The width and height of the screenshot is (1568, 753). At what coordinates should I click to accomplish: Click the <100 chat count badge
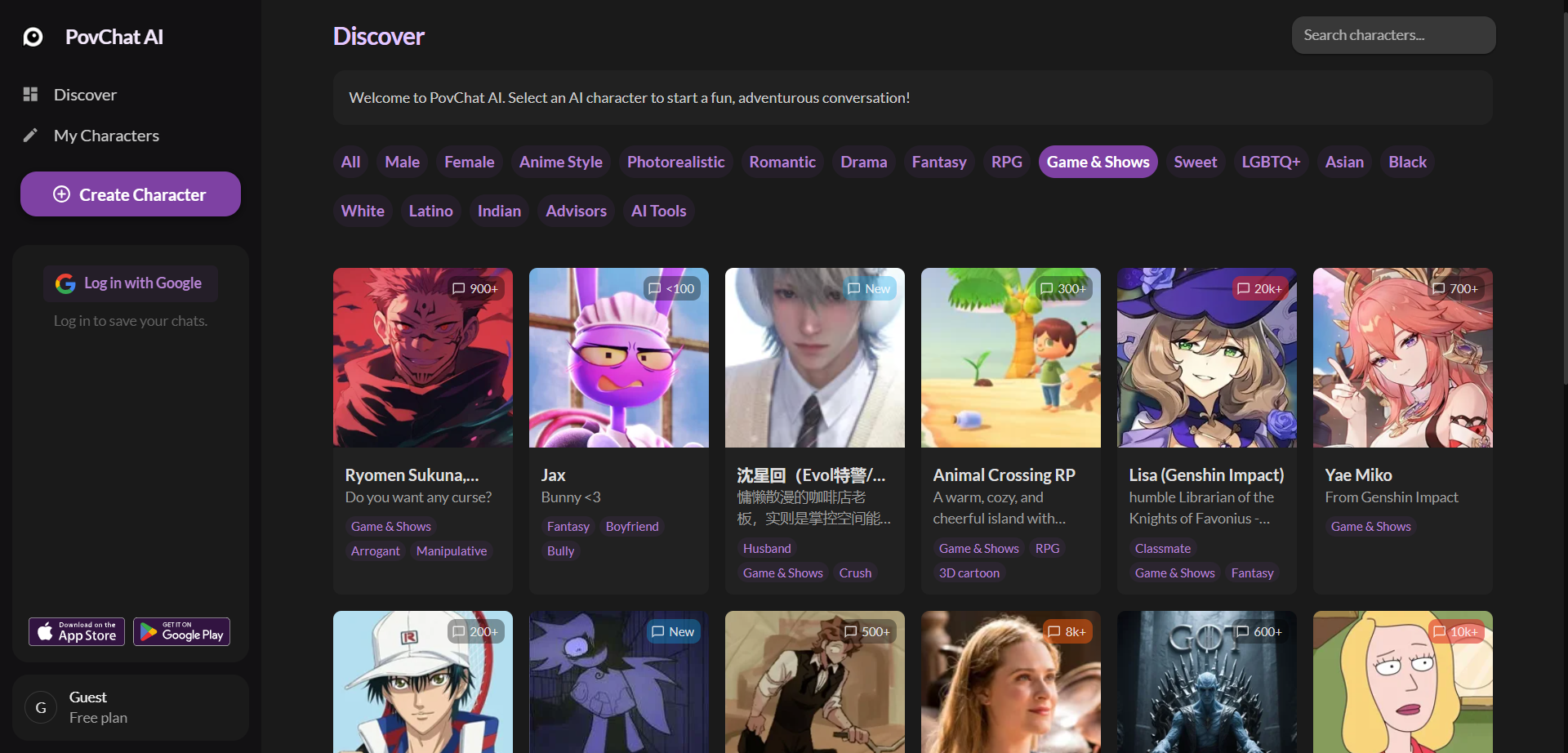click(671, 288)
